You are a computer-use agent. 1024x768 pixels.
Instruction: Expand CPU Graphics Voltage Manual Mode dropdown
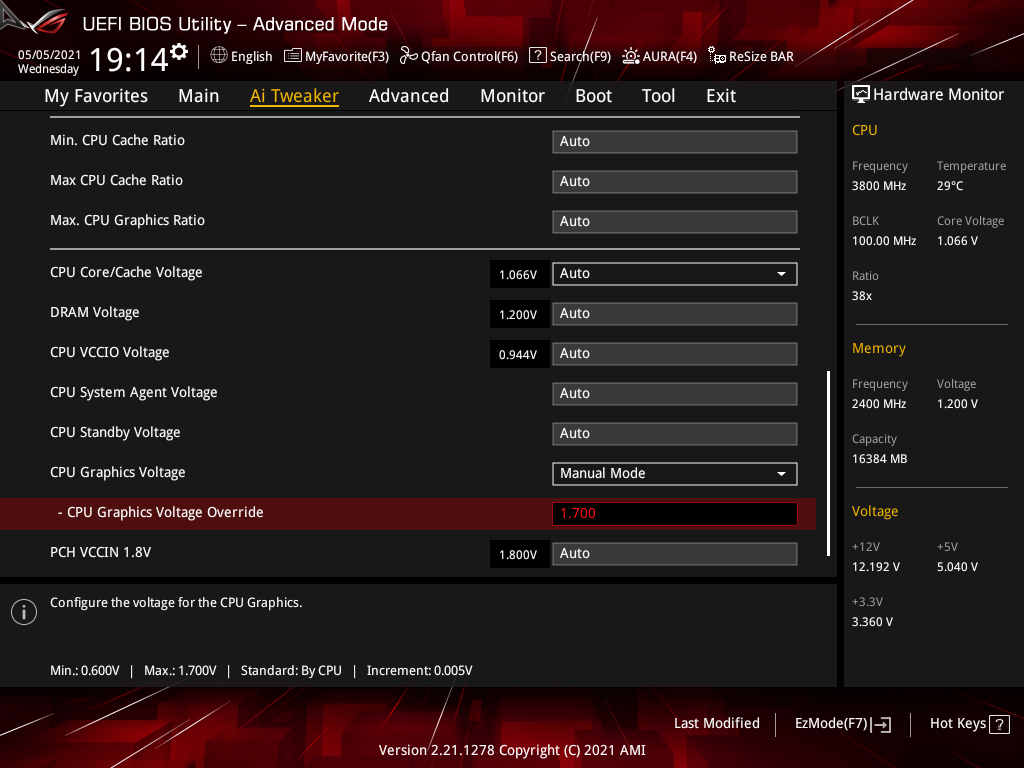(675, 473)
